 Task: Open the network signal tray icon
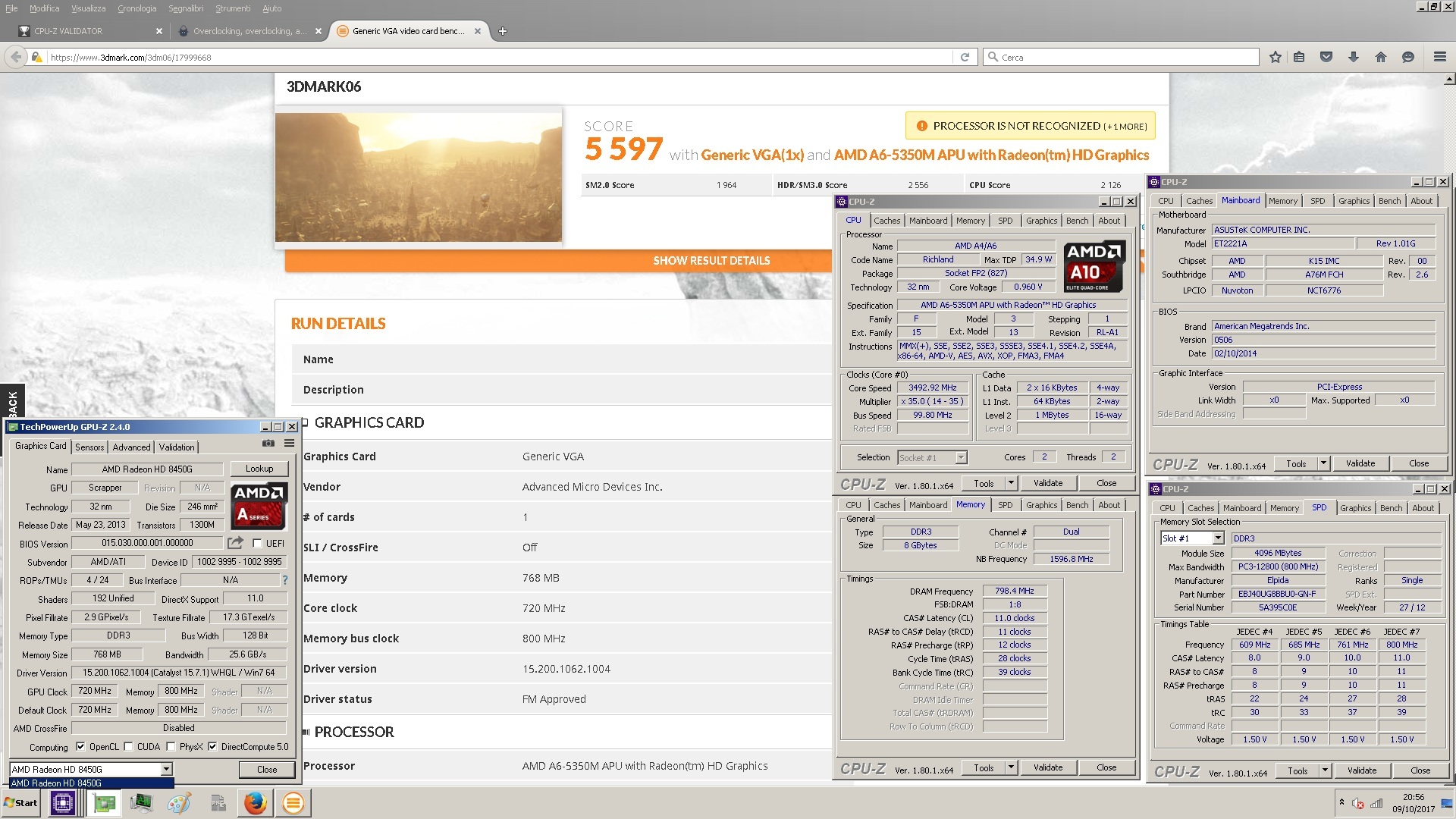click(x=1376, y=804)
